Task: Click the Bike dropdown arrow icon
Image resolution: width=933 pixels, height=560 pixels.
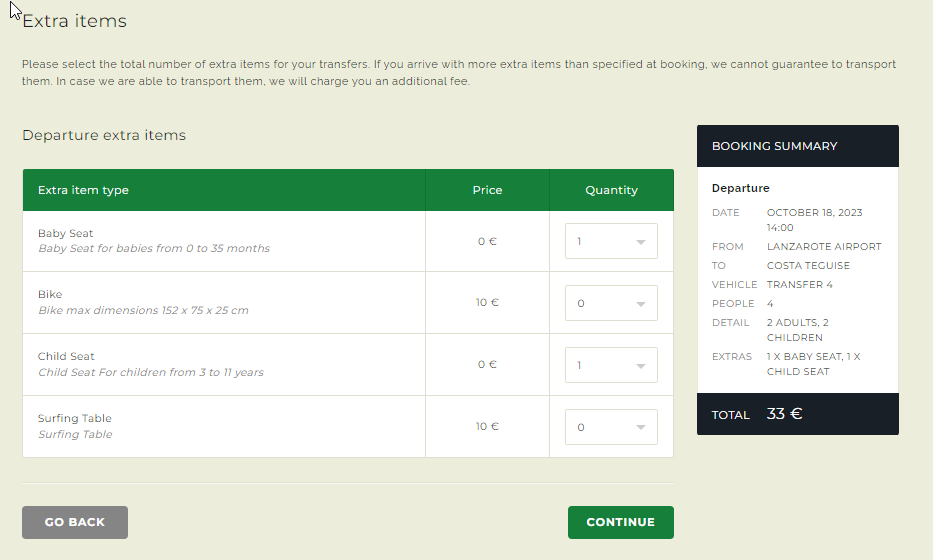Action: (x=641, y=304)
